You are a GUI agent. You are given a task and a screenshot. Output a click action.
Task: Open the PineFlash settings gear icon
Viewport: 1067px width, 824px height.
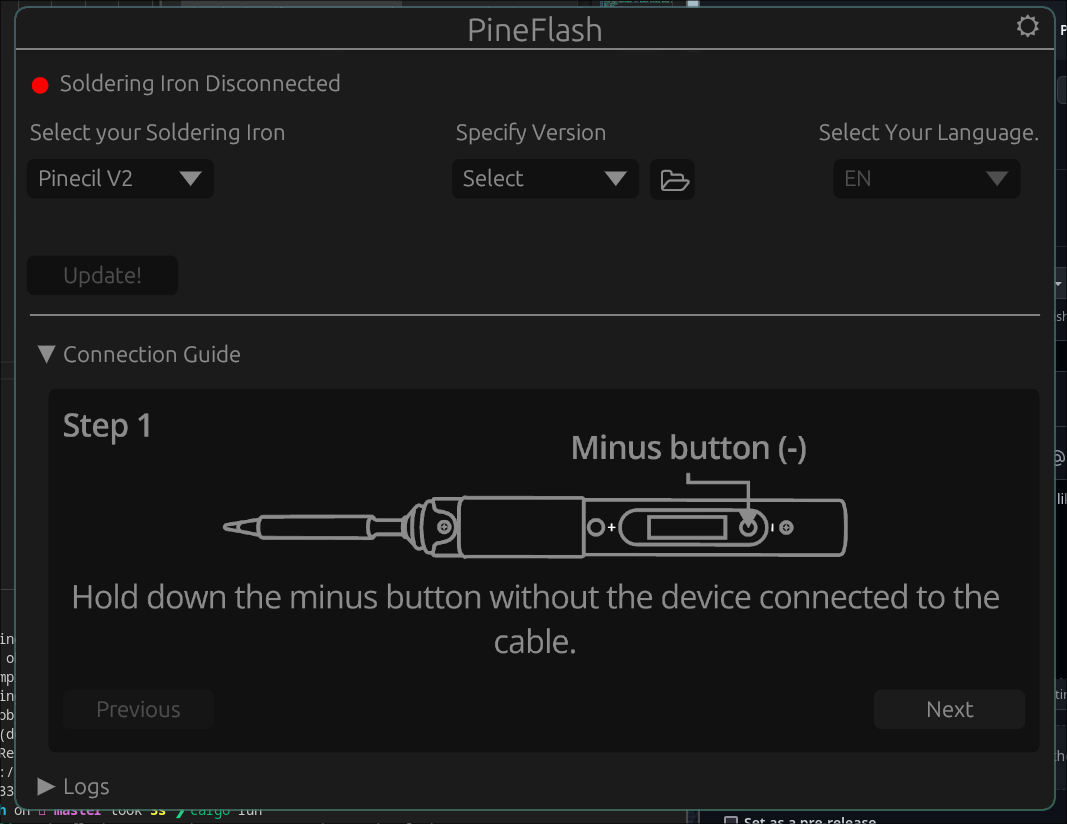(x=1027, y=27)
